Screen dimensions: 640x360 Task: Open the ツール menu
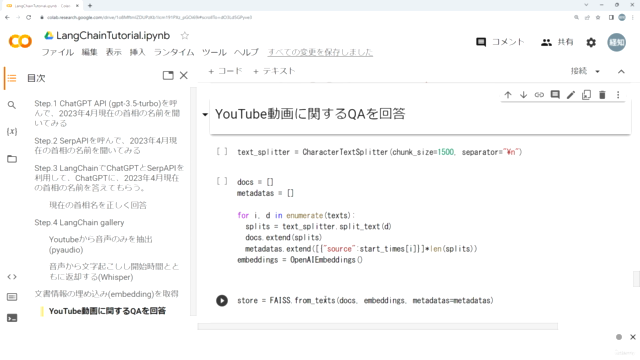[x=214, y=52]
